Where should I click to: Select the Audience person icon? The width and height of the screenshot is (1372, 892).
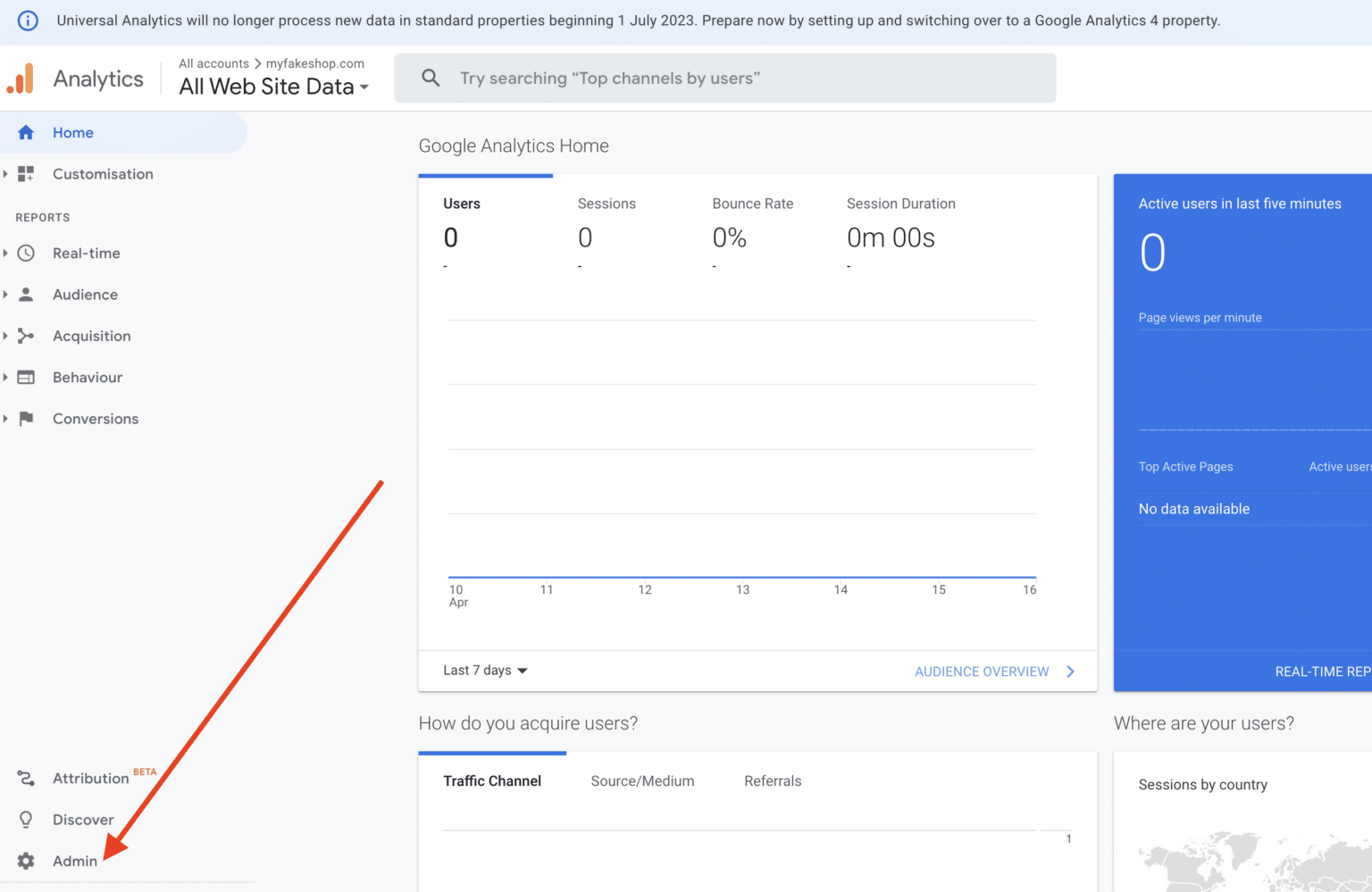(x=26, y=294)
